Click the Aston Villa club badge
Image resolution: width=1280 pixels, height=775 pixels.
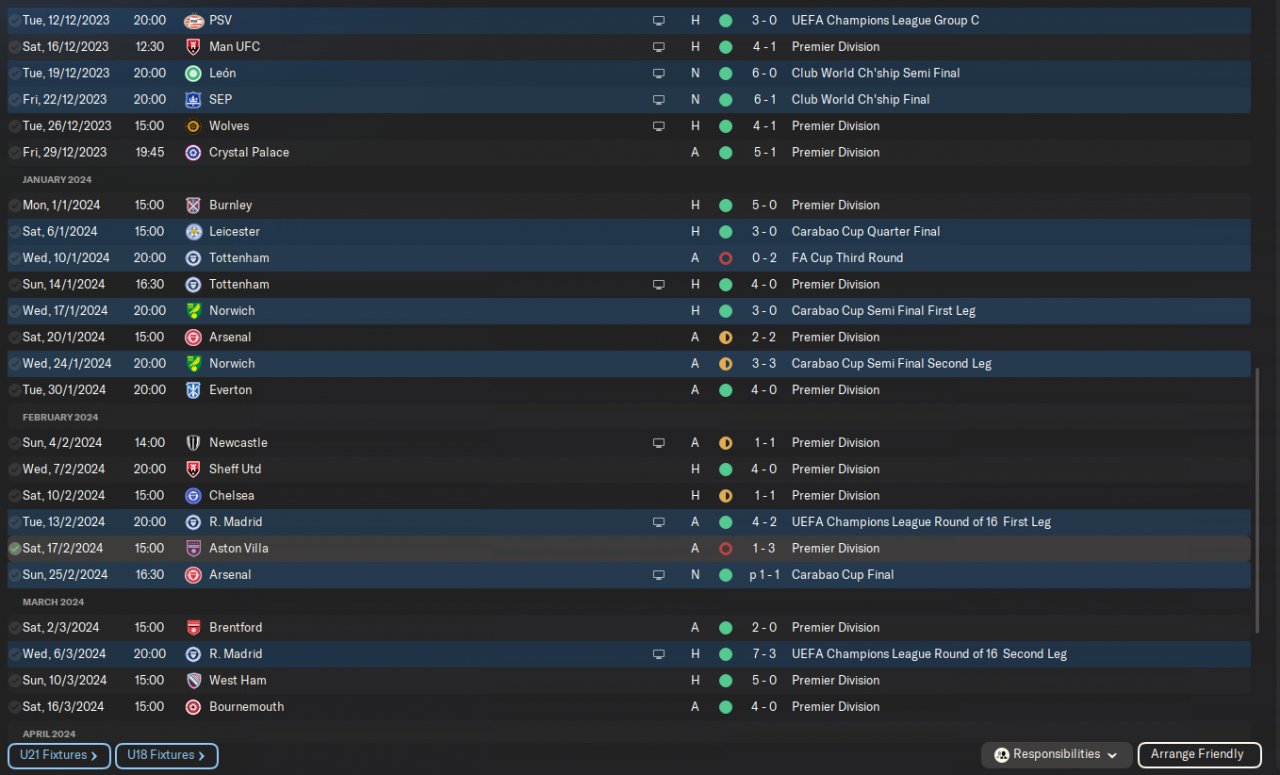(x=193, y=548)
